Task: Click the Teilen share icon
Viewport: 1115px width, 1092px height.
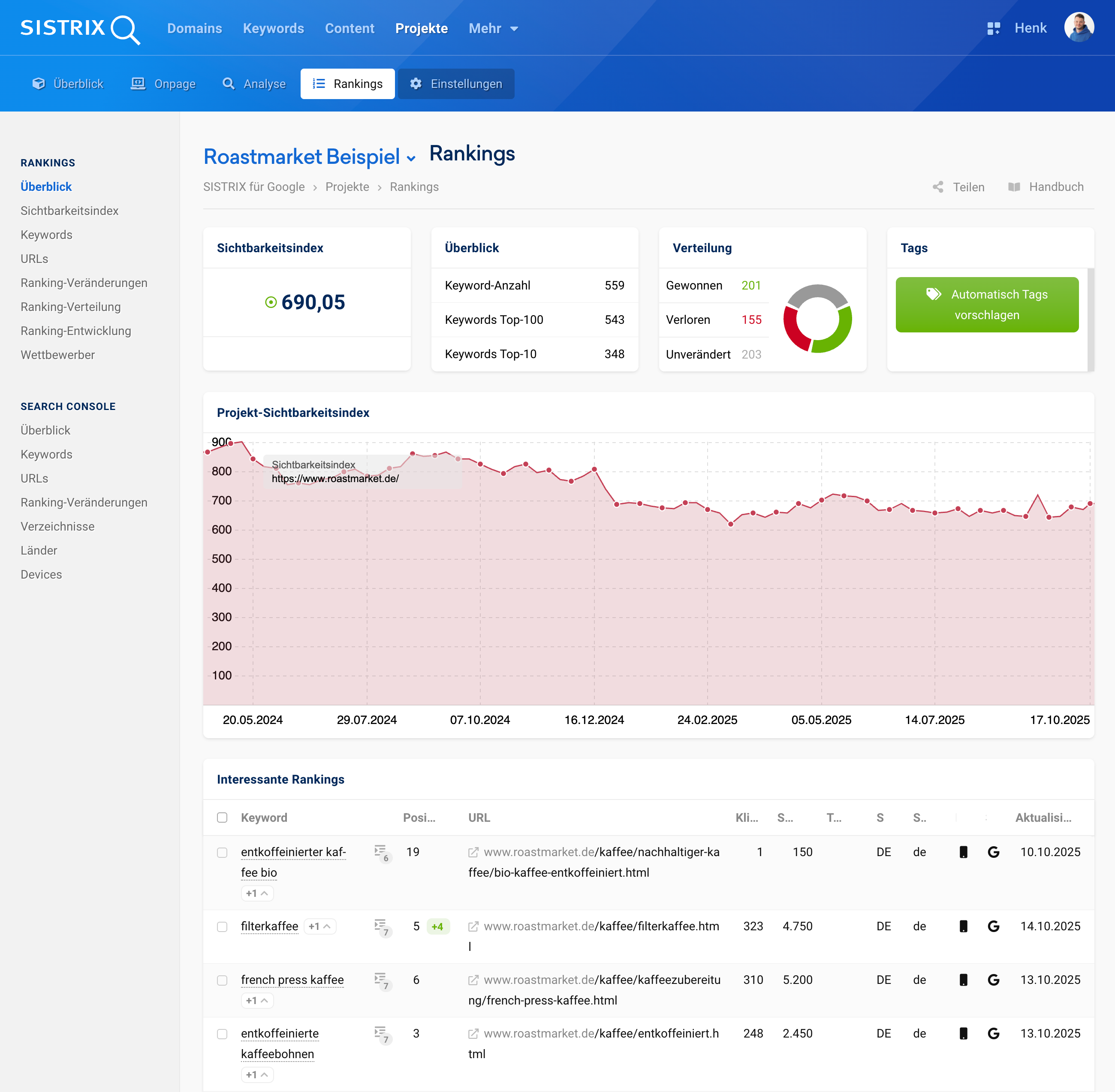Action: [938, 187]
